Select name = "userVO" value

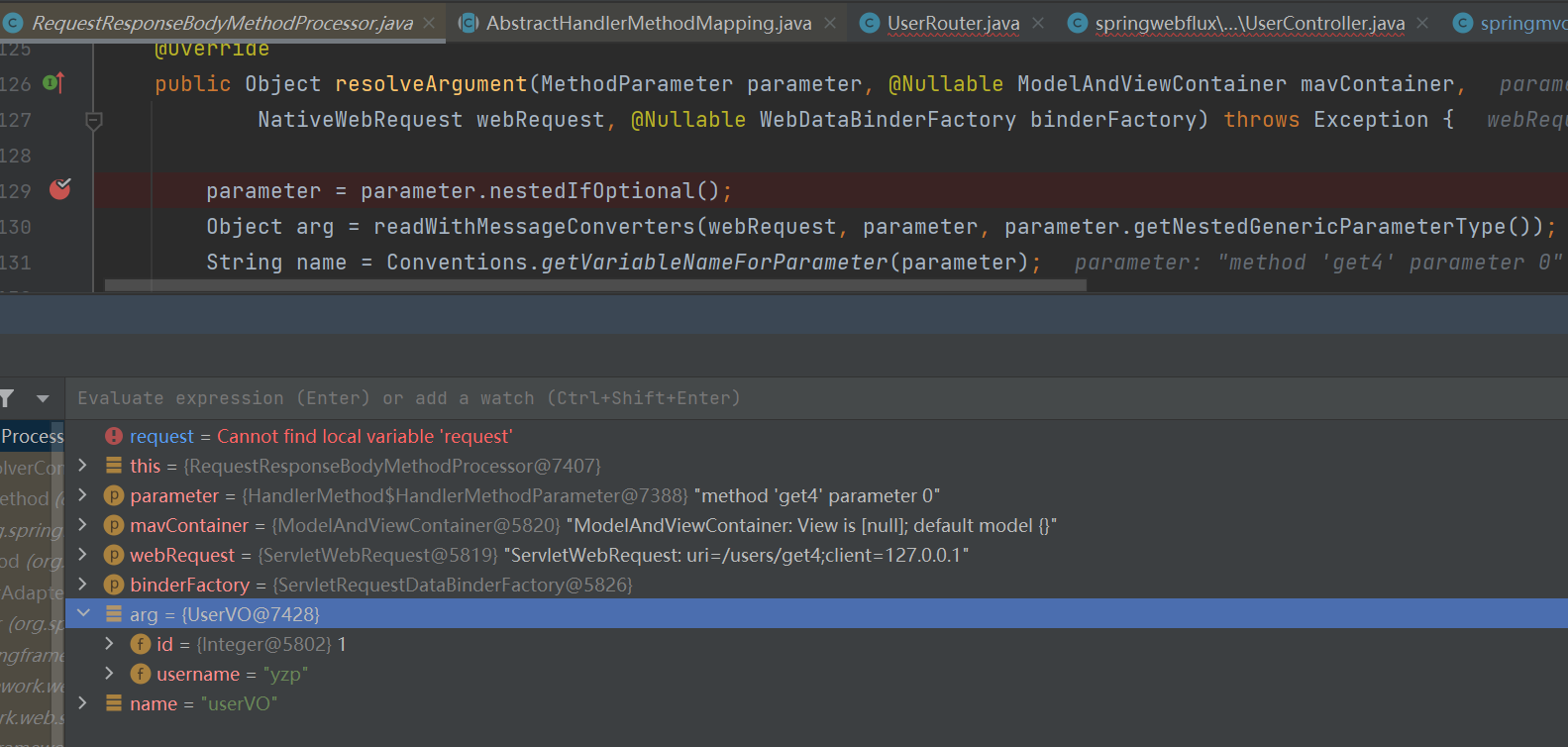239,703
